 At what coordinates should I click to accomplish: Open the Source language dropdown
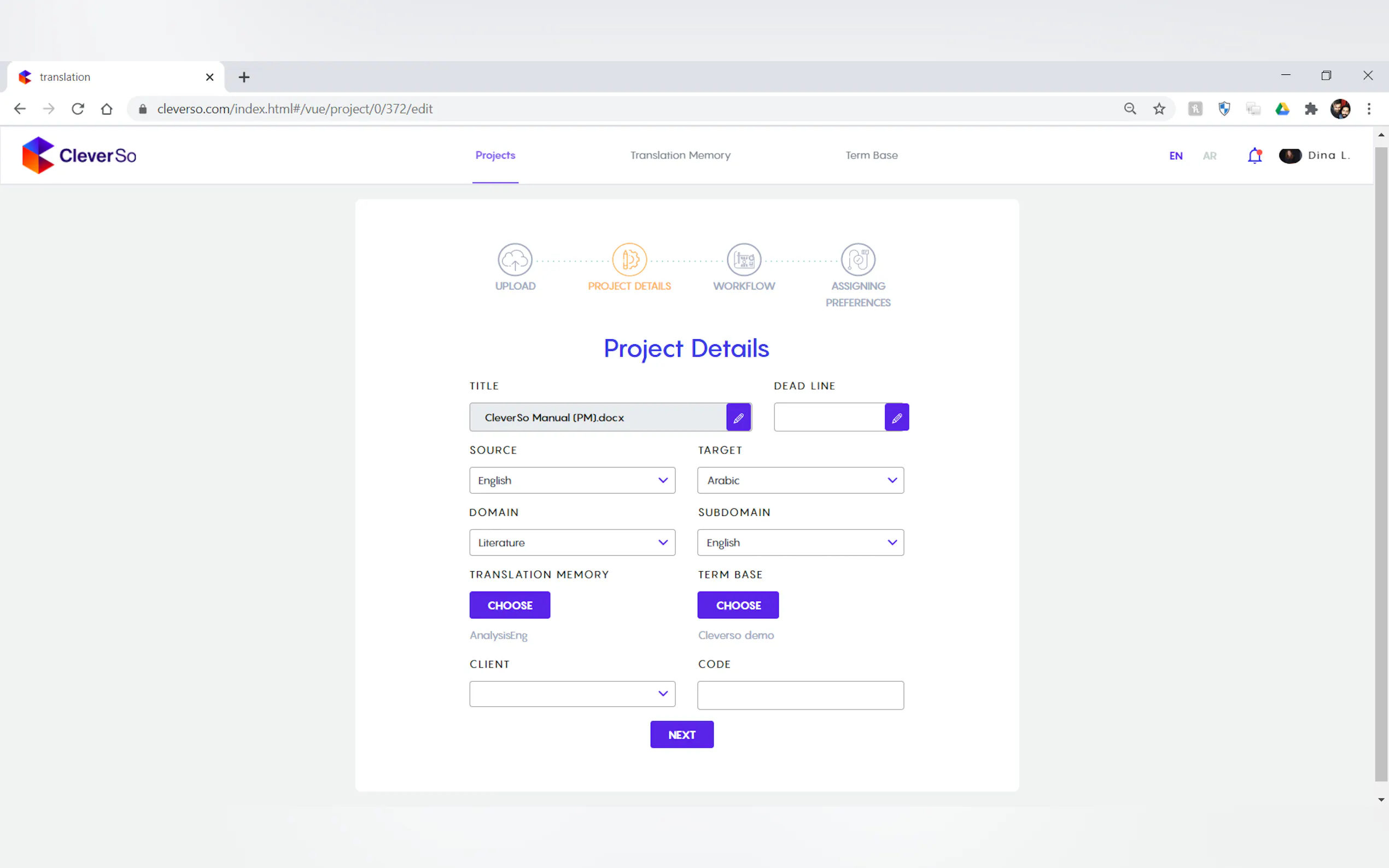572,480
